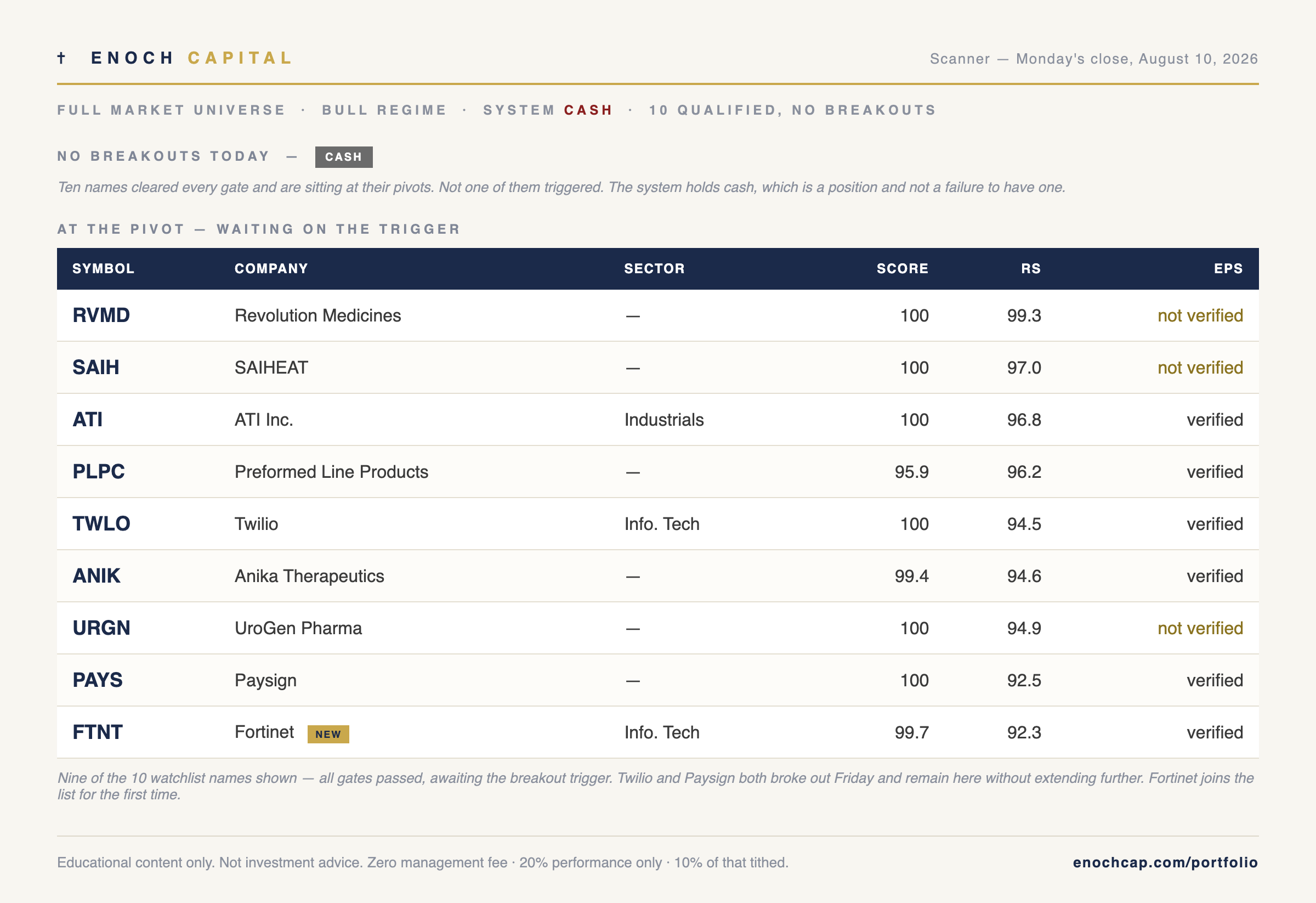Select the SAIH ticker symbol
This screenshot has width=1316, height=903.
pos(96,368)
